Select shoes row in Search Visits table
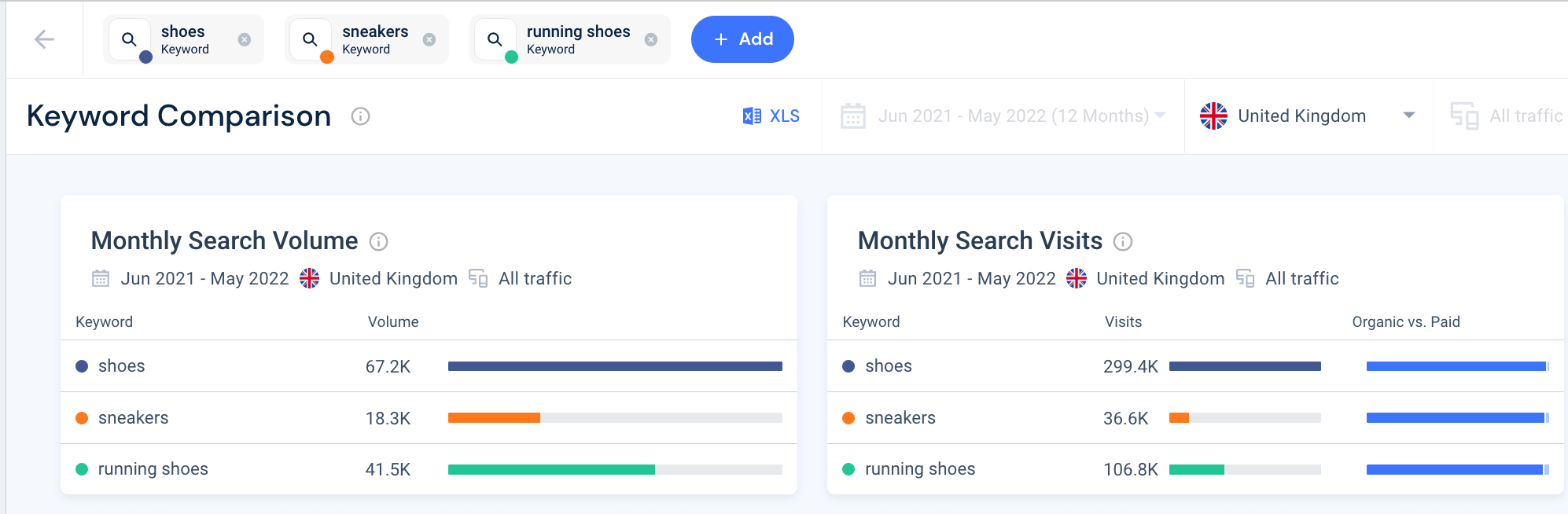 point(1195,366)
